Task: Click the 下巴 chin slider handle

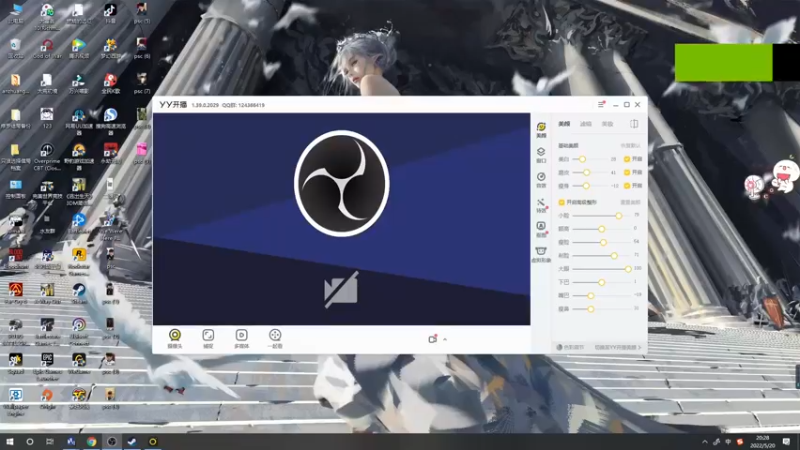Action: [602, 282]
